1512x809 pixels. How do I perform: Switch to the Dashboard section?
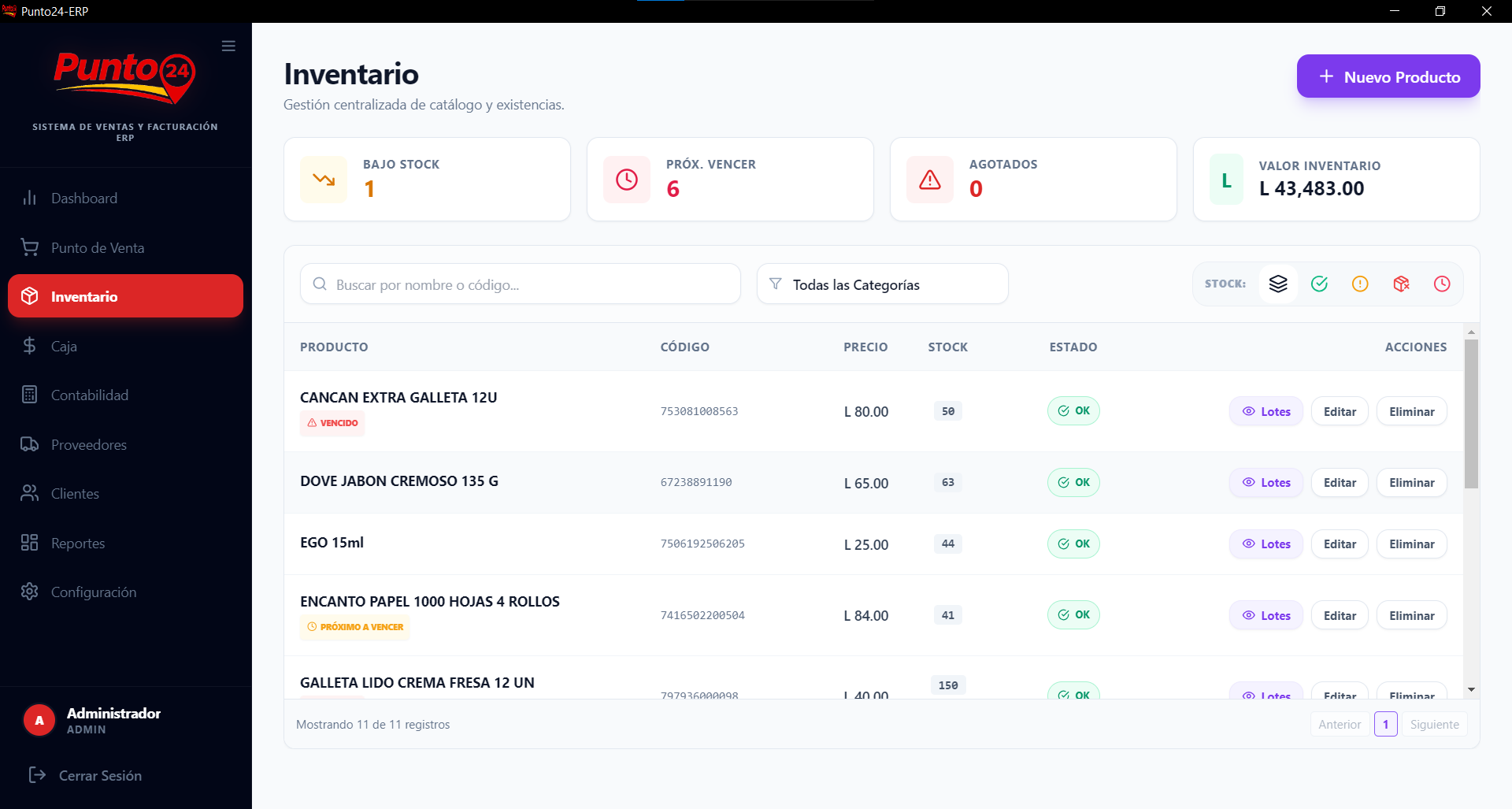(x=83, y=198)
